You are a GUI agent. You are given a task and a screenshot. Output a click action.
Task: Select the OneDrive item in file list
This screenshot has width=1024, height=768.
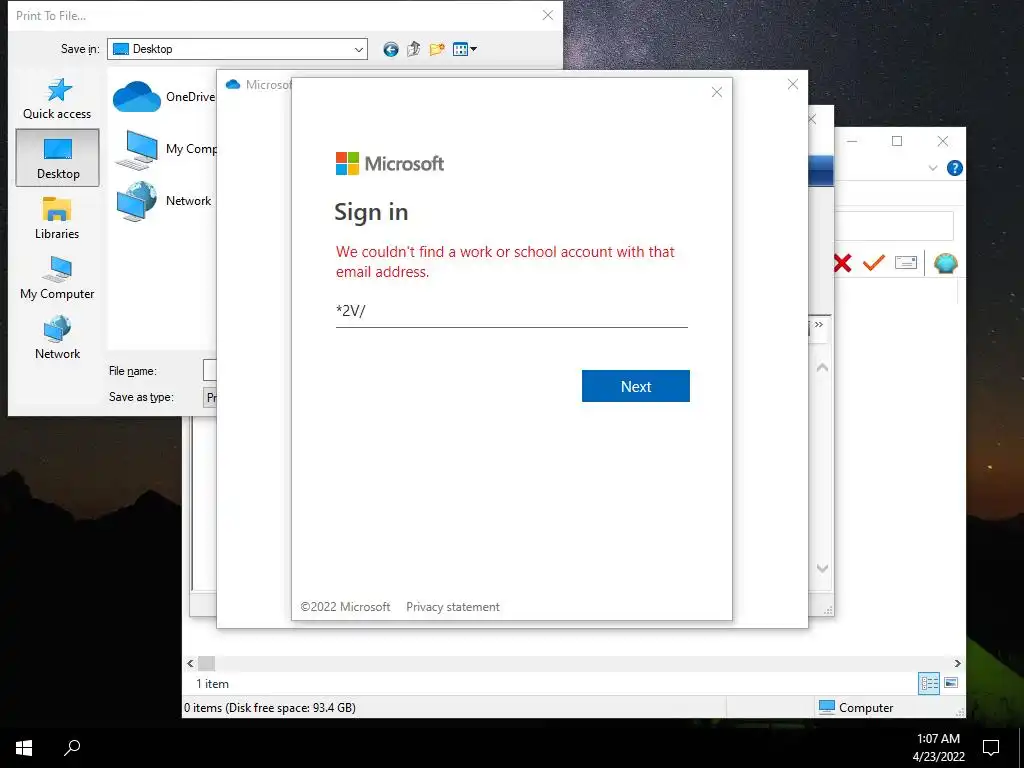165,97
